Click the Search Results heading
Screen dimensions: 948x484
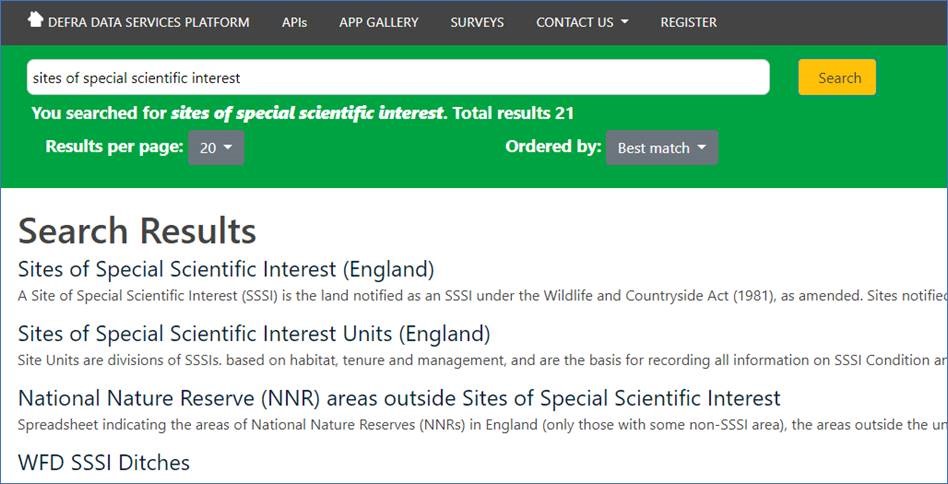(137, 231)
